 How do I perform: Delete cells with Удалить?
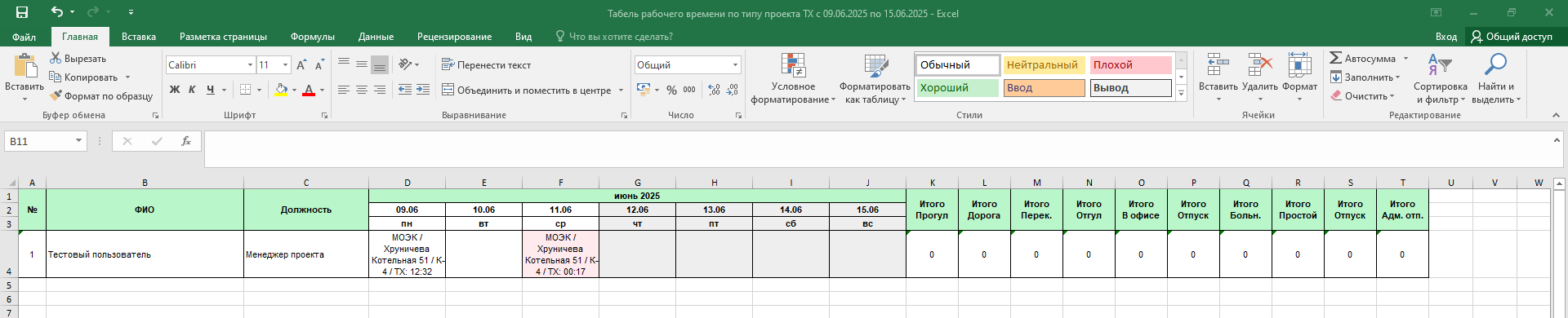1260,78
